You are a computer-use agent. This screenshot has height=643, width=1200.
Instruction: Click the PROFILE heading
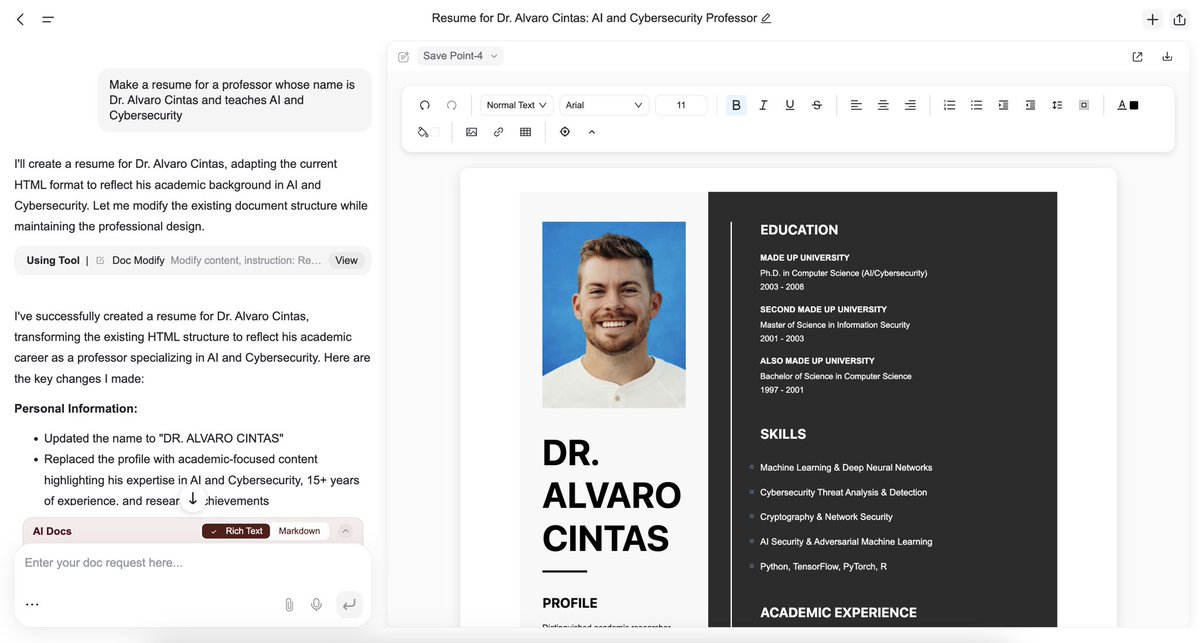[x=570, y=603]
